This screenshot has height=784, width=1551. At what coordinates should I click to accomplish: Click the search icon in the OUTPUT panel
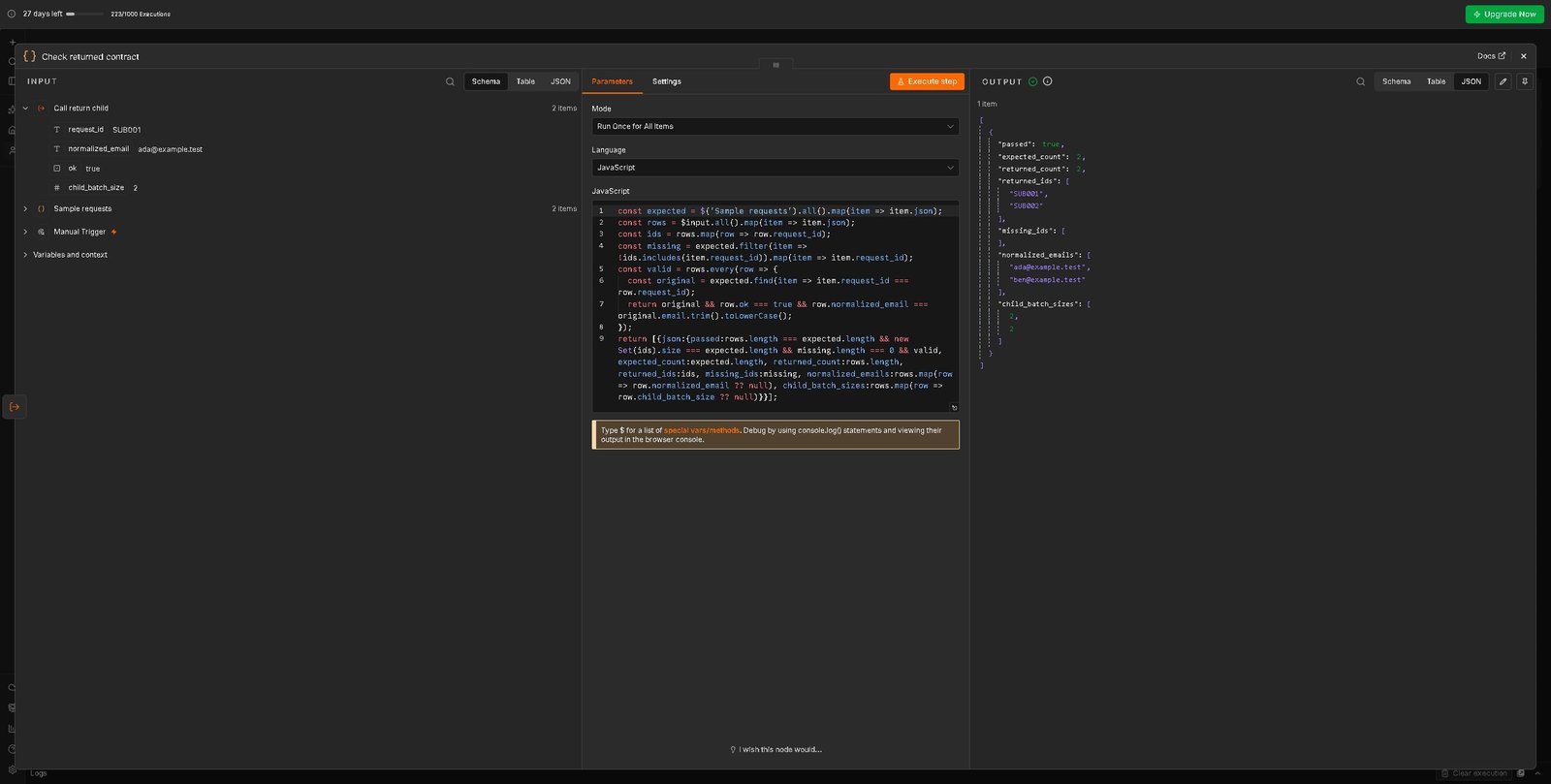click(x=1360, y=81)
